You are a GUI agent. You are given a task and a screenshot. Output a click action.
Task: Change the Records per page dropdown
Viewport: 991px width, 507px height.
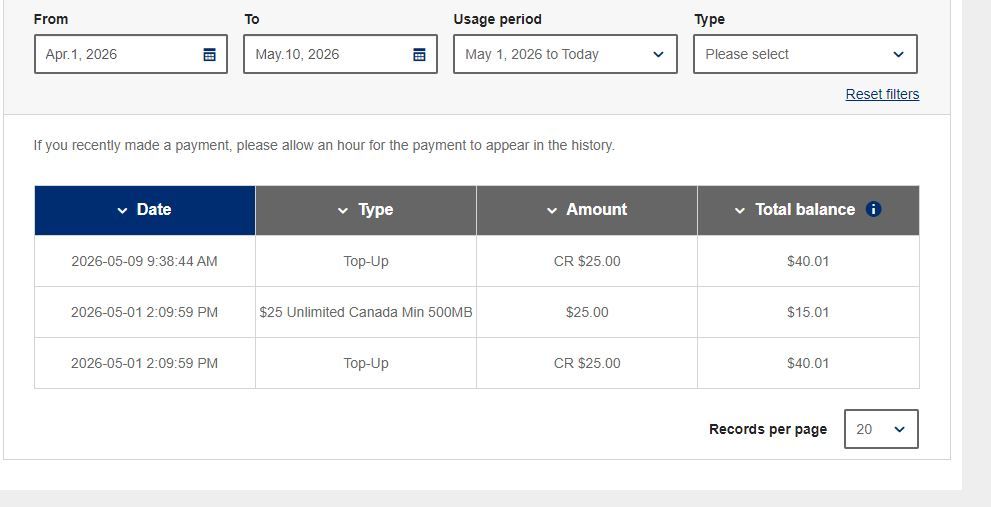[x=881, y=429]
